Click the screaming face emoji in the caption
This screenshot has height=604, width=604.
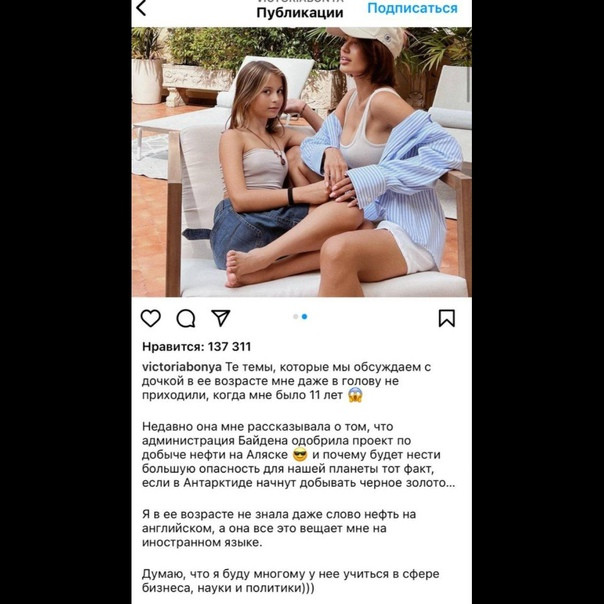click(x=355, y=395)
